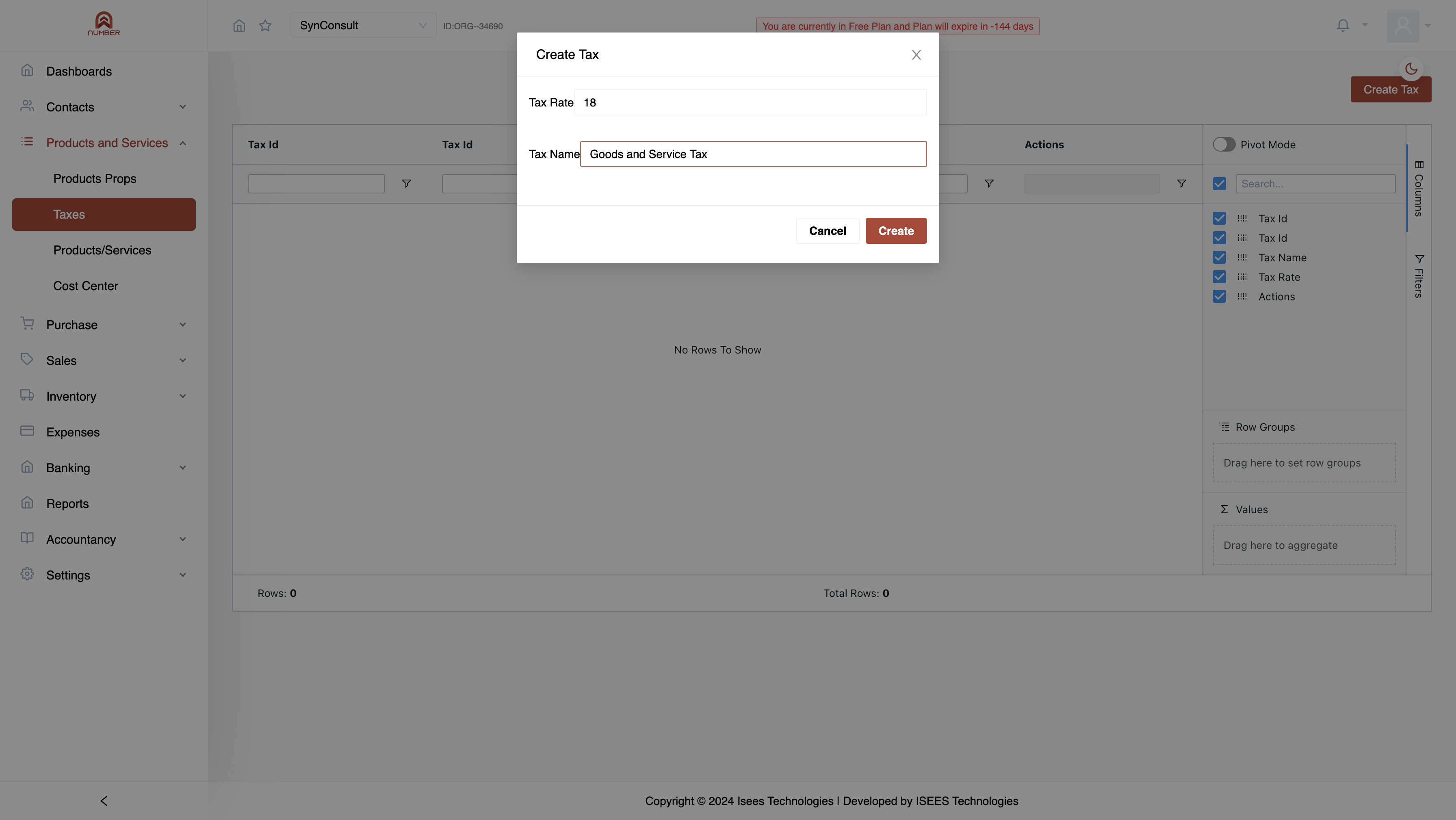Click drag handle for Actions column
Screen dimensions: 1456x820
[1242, 296]
